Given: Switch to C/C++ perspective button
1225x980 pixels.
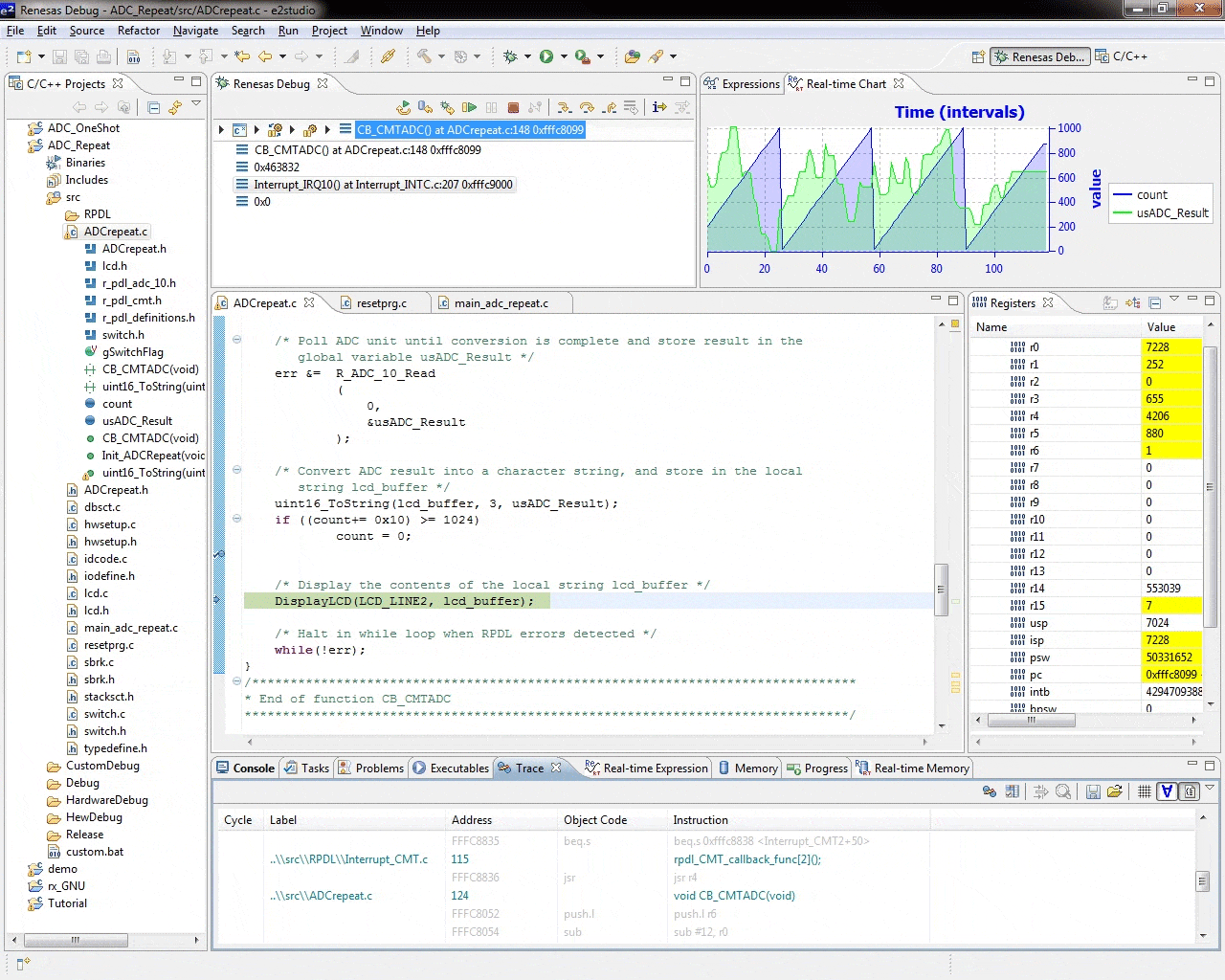Looking at the screenshot, I should 1121,56.
